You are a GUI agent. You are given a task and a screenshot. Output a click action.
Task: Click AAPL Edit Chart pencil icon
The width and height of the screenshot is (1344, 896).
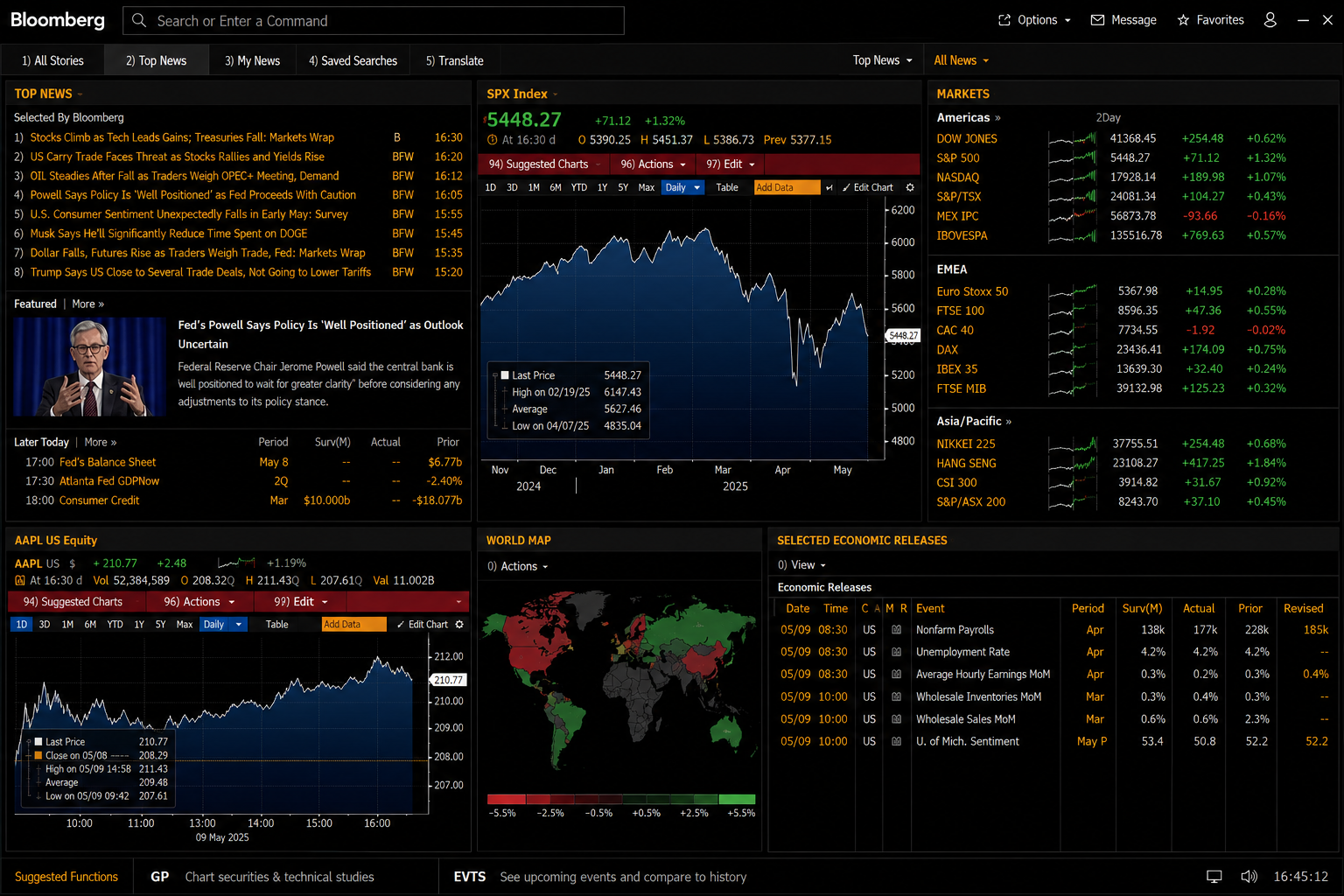coord(401,624)
